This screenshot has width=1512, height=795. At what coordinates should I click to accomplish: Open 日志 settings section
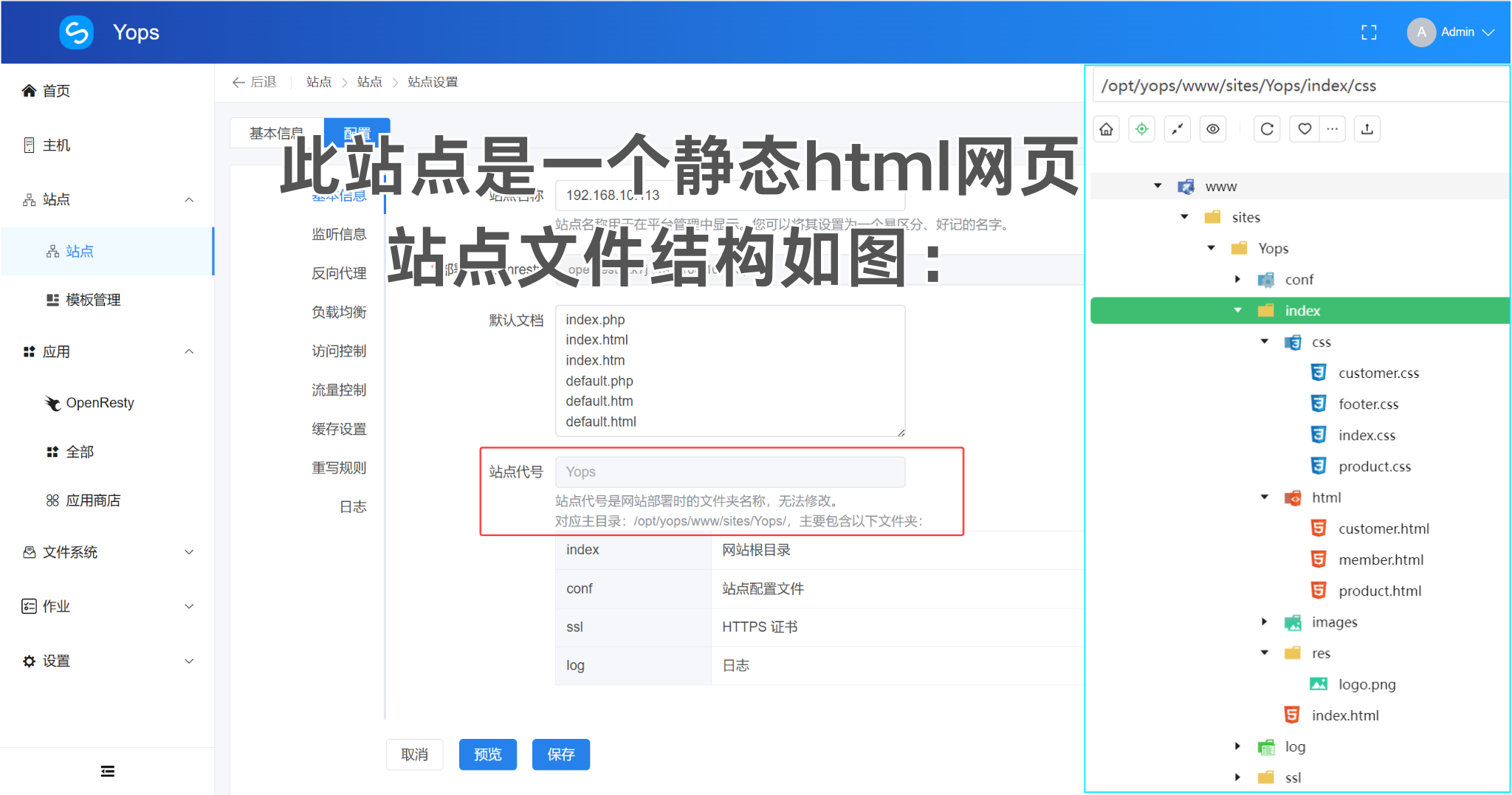pyautogui.click(x=353, y=507)
